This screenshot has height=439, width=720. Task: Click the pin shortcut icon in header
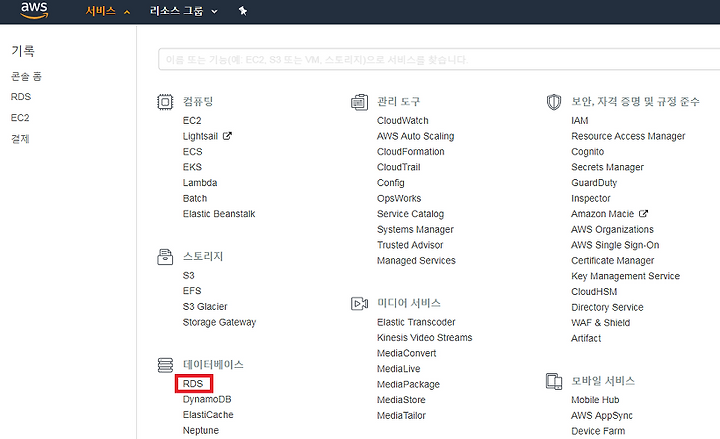click(243, 11)
